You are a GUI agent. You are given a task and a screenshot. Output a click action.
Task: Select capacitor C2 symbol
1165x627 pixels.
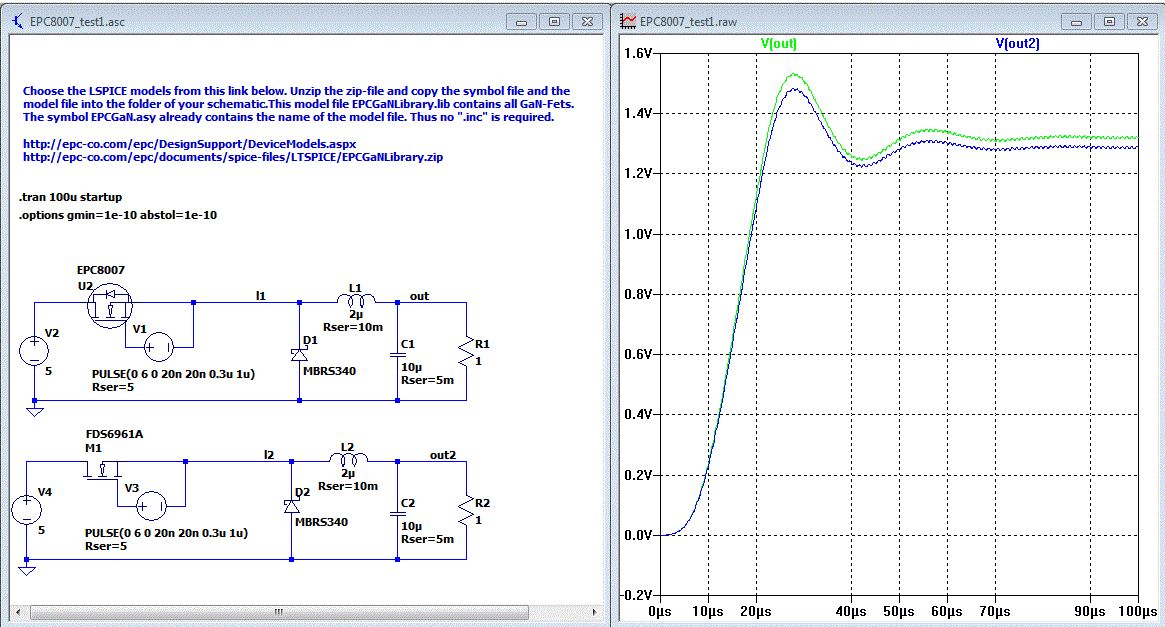point(397,514)
